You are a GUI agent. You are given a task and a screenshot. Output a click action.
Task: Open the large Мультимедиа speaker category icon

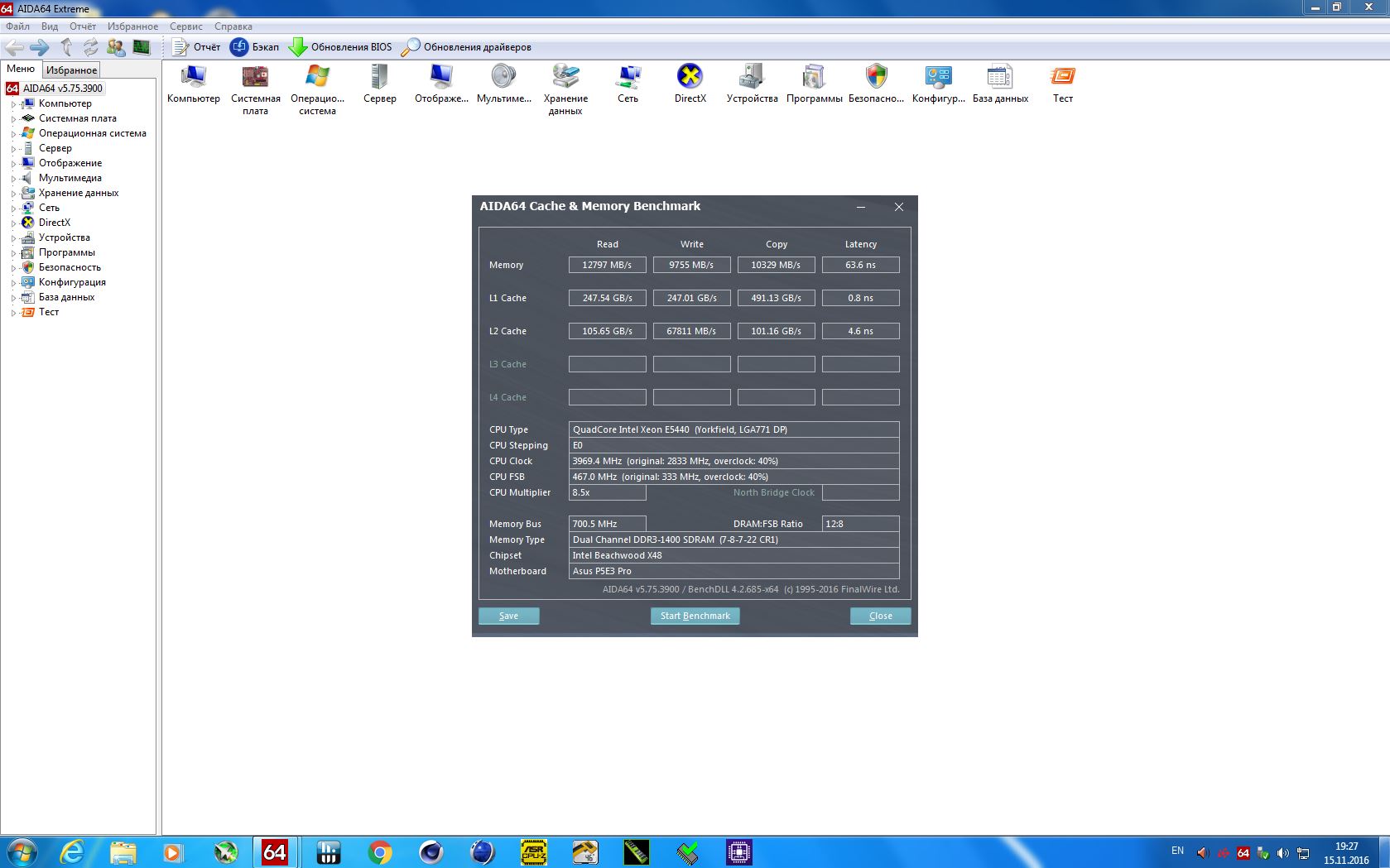tap(504, 84)
